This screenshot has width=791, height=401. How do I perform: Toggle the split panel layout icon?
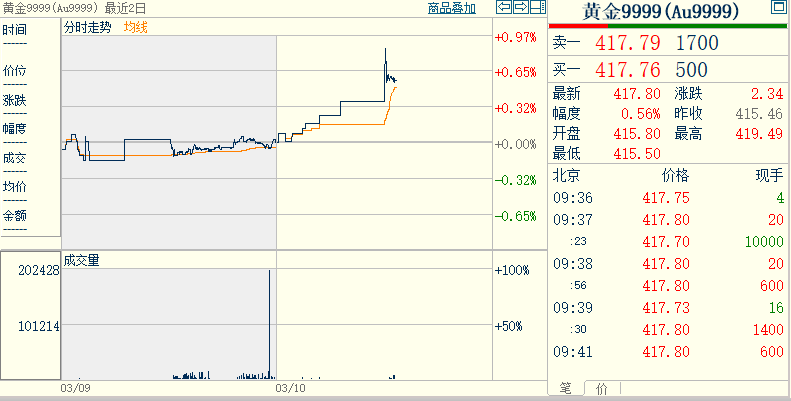538,7
